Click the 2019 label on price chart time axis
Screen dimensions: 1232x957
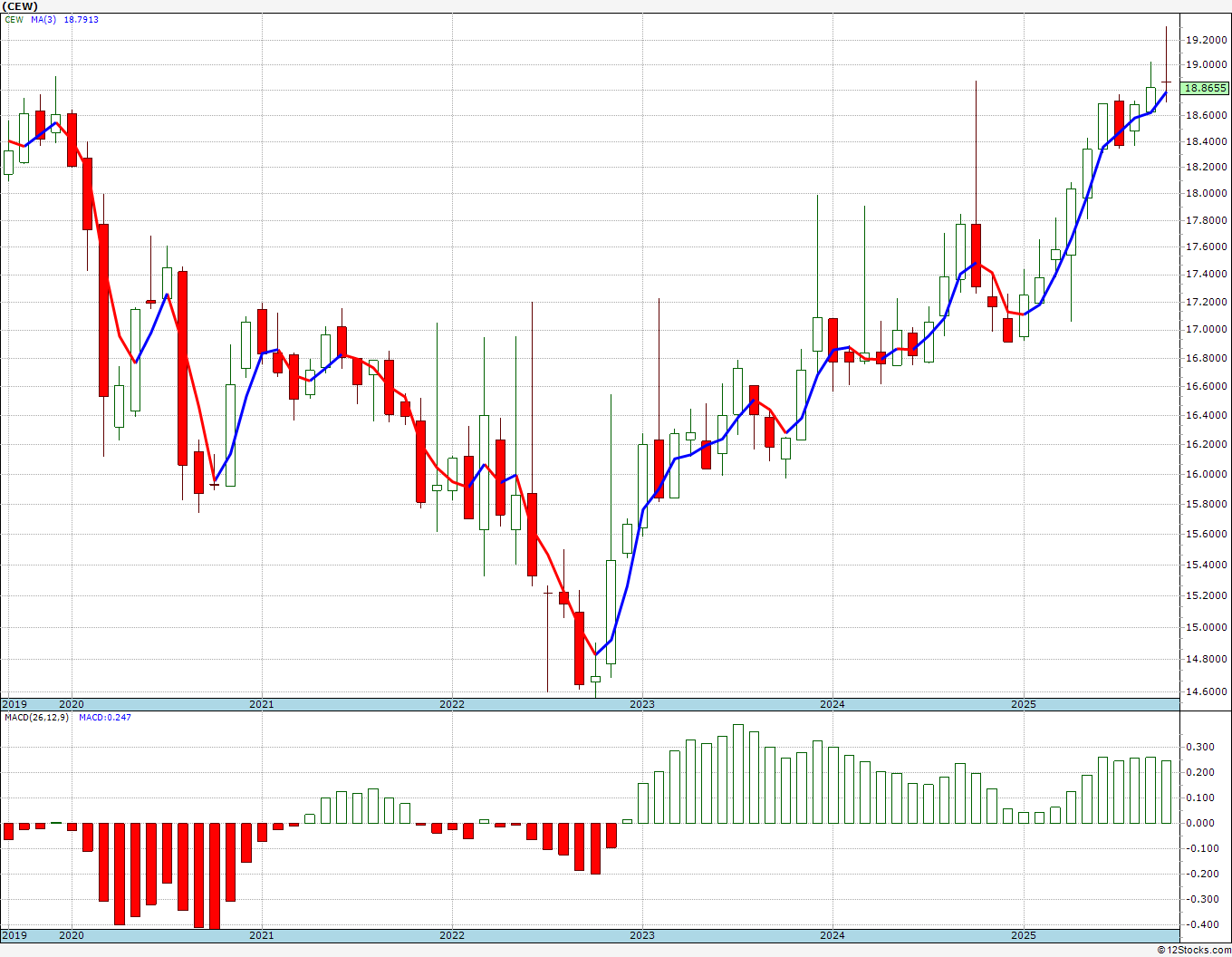tap(14, 704)
